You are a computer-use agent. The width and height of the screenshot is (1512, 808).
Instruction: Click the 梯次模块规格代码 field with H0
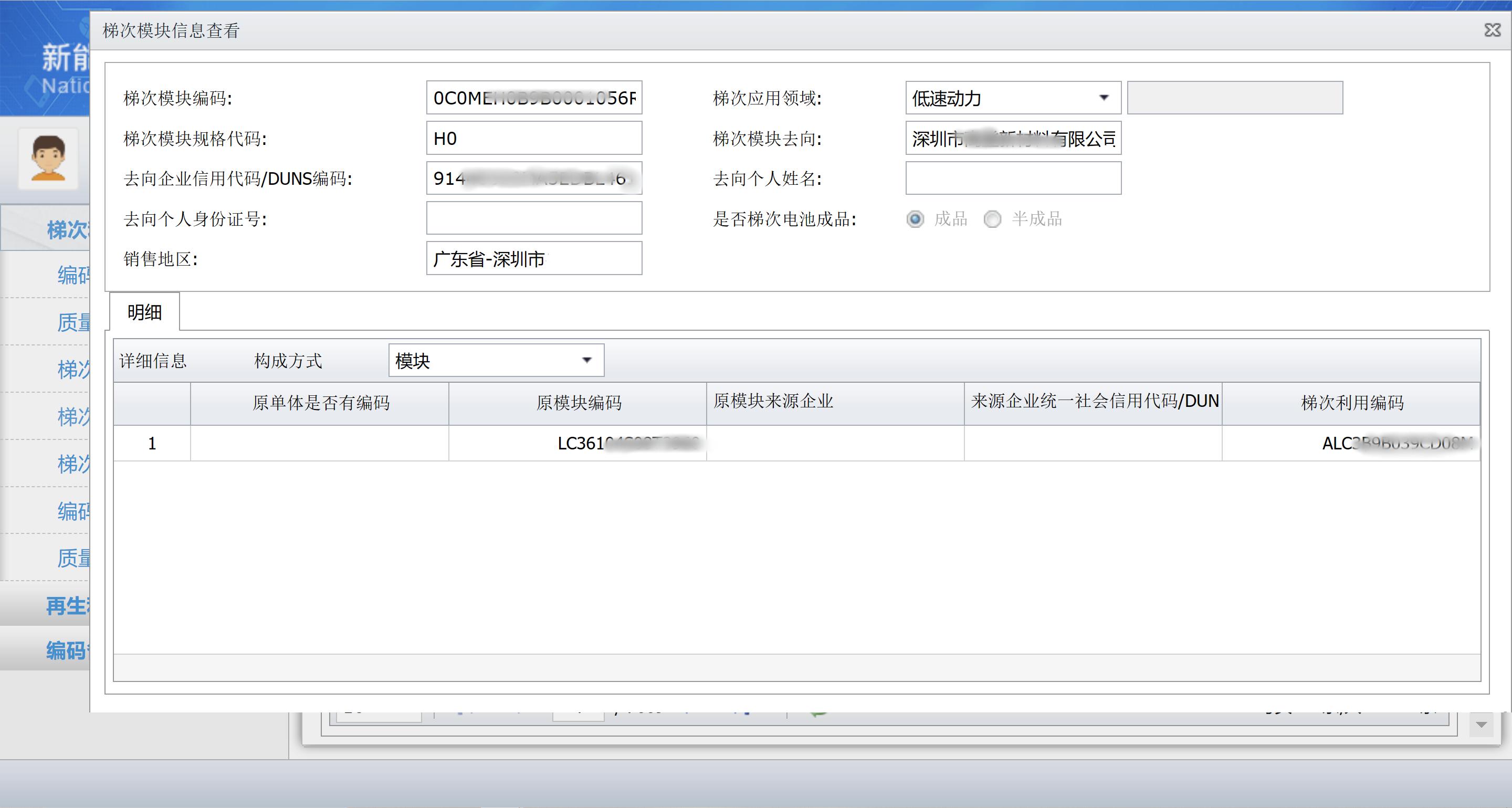[x=534, y=138]
